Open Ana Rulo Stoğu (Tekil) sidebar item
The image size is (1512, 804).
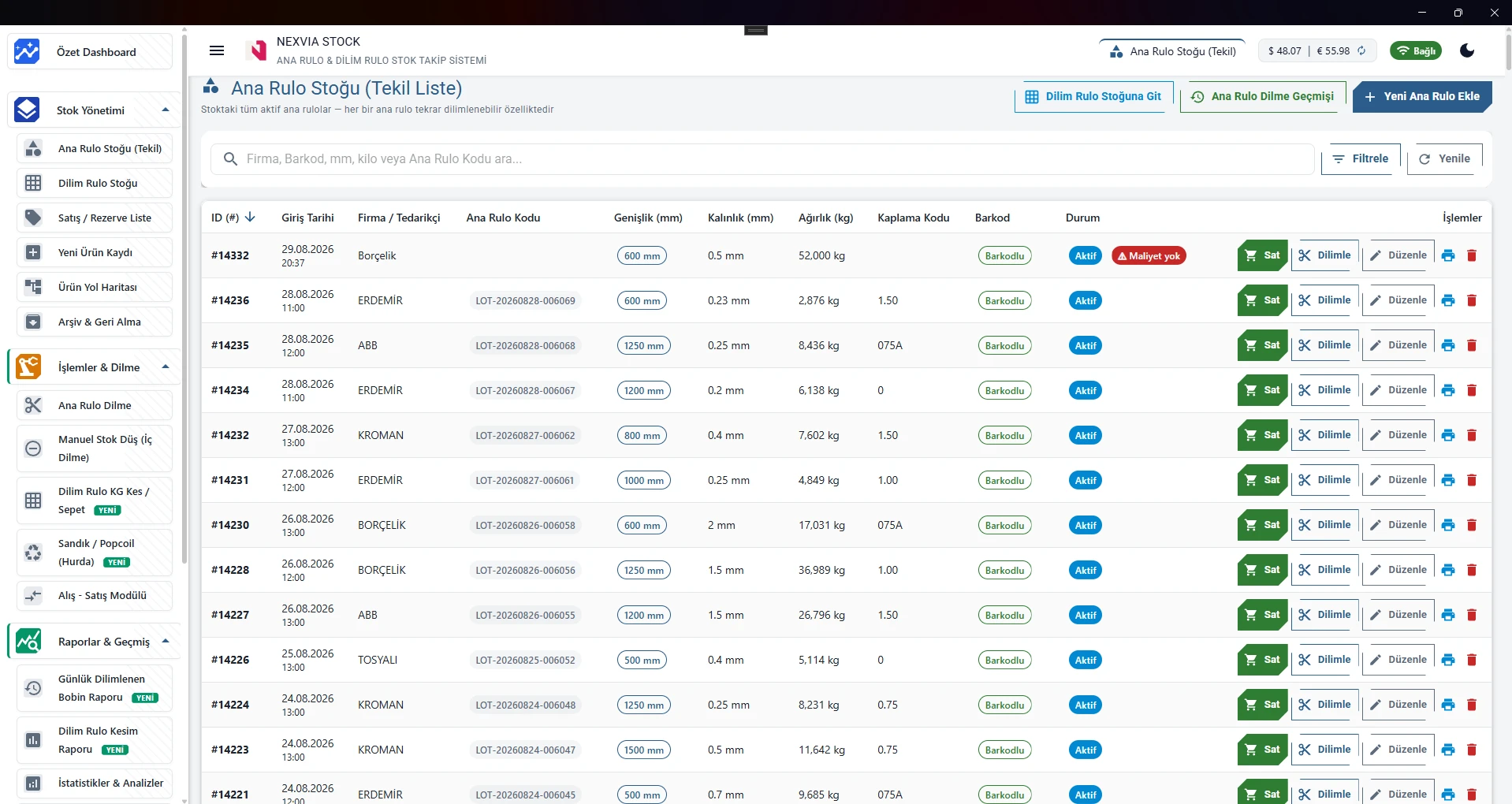[x=95, y=148]
